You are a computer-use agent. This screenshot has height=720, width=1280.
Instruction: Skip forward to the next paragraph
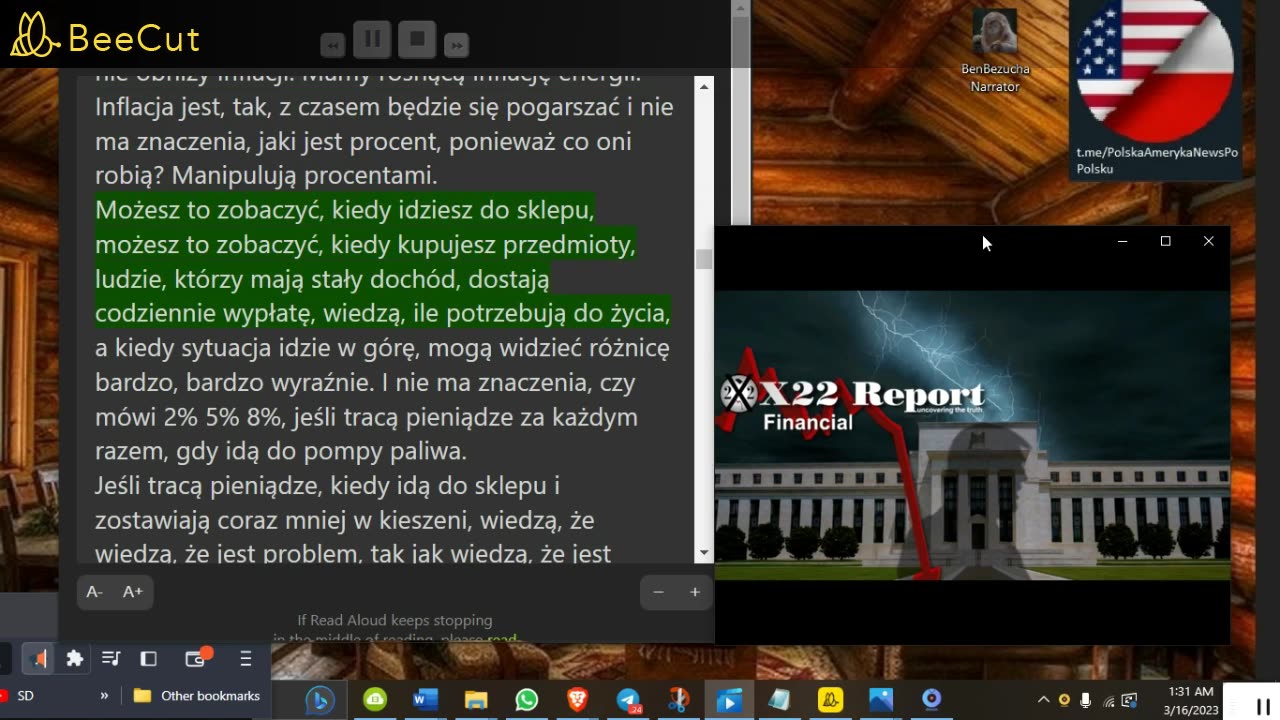[x=456, y=45]
